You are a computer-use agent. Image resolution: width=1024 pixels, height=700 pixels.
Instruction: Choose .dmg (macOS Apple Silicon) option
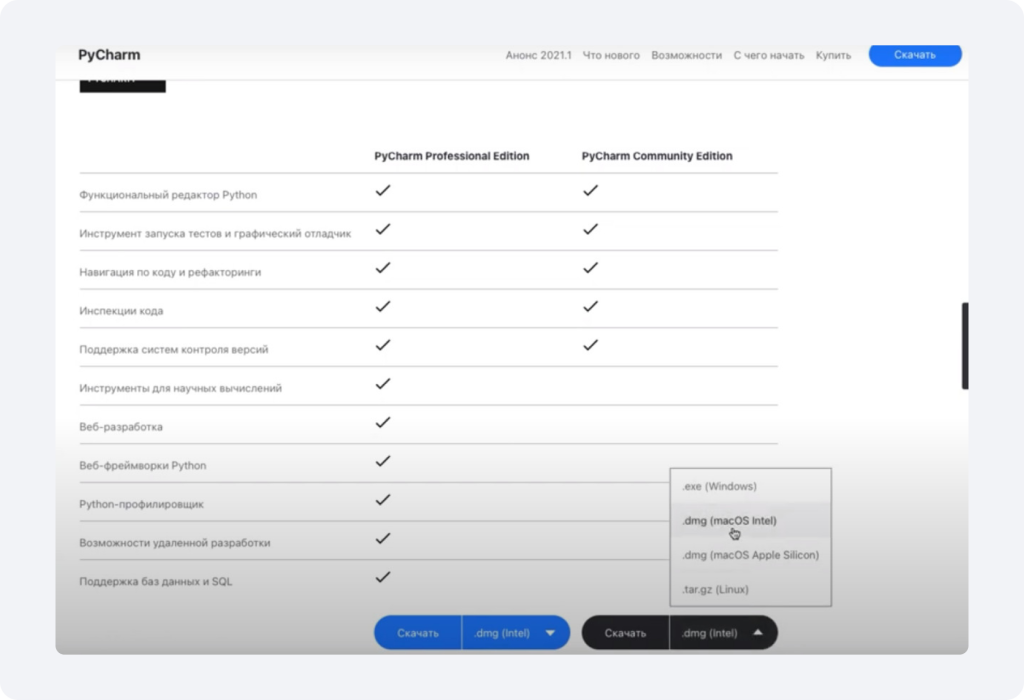[x=750, y=555]
